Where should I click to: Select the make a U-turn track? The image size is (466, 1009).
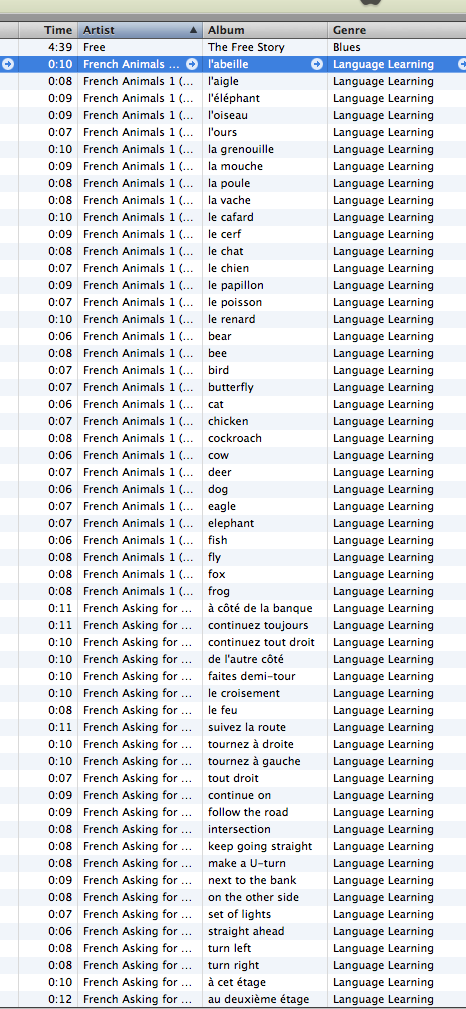click(233, 863)
